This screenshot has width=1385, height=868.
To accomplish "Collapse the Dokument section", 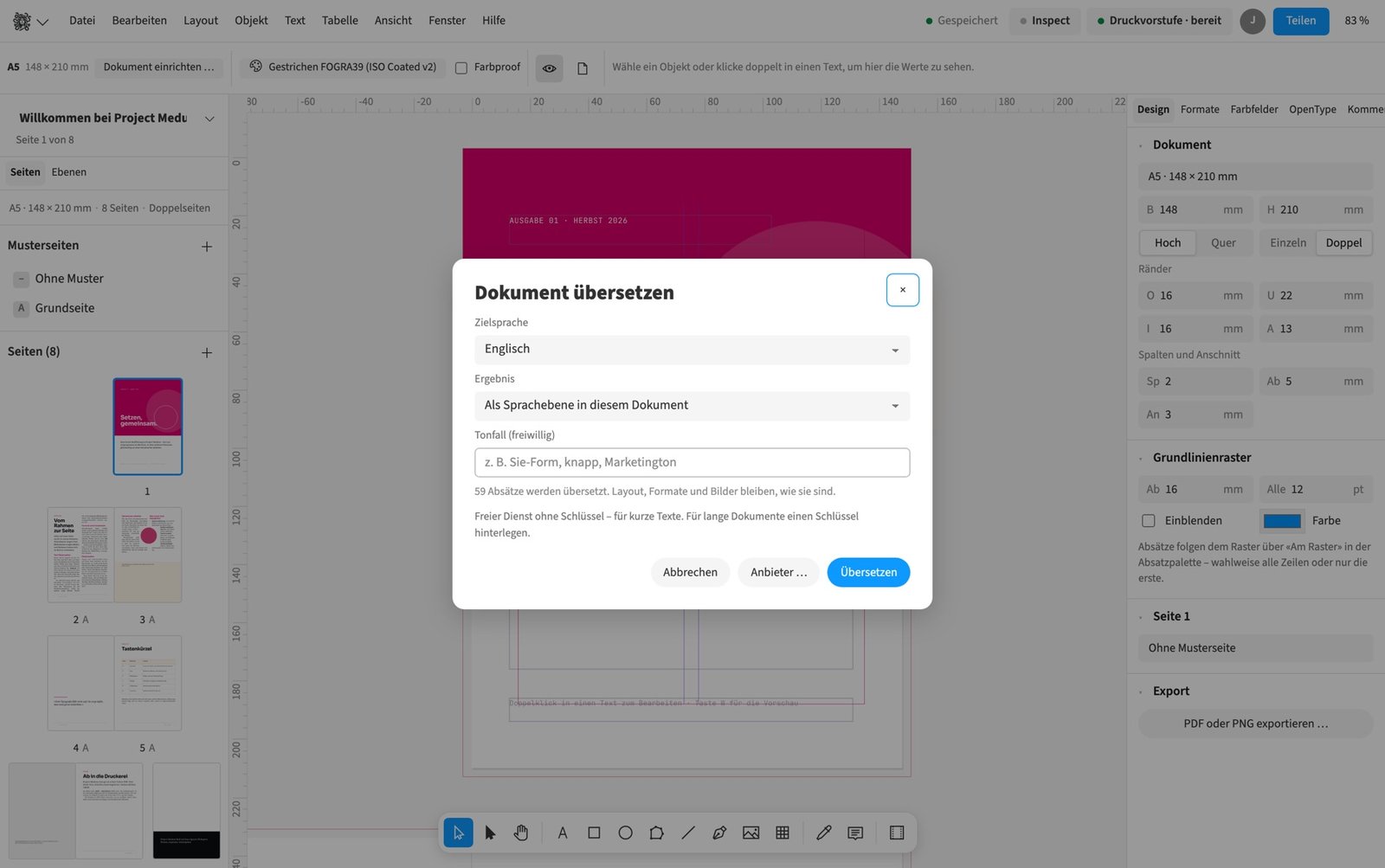I will click(1141, 145).
